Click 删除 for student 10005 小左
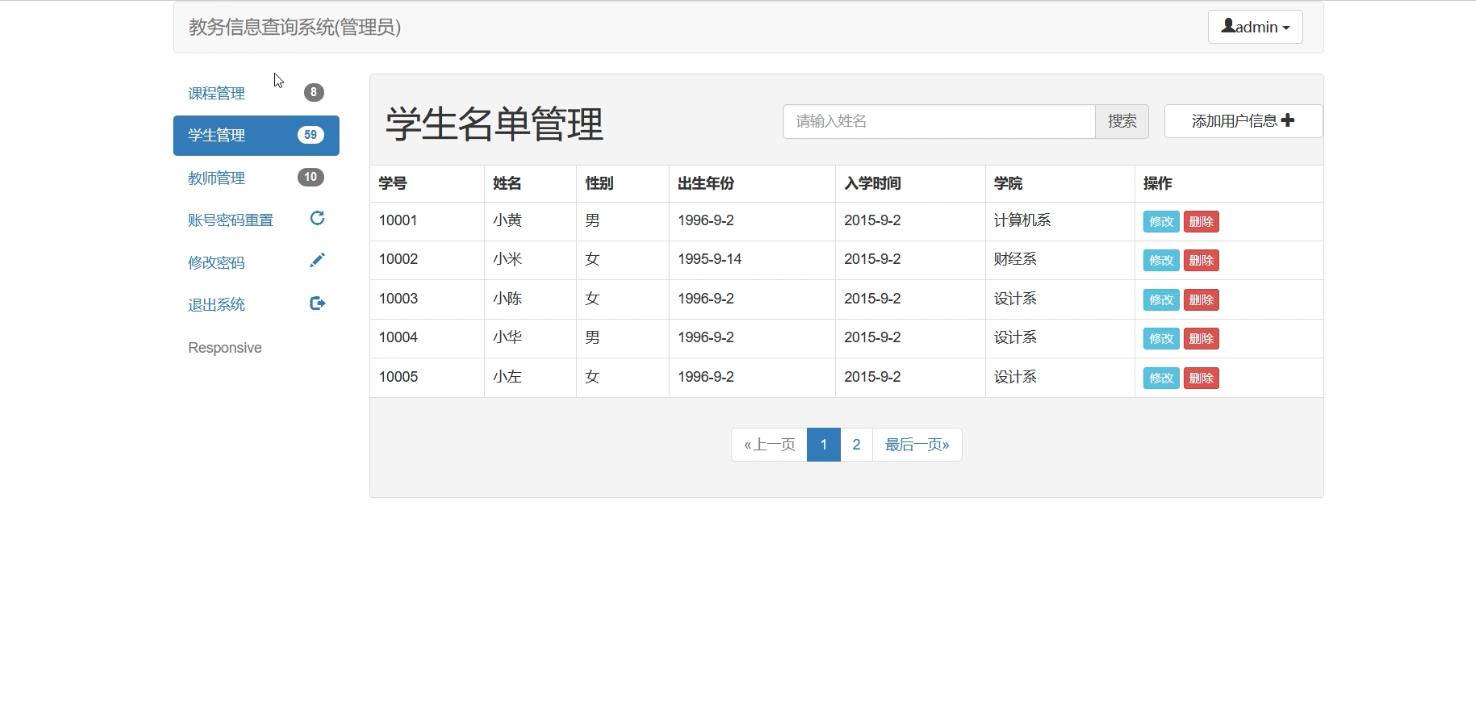Viewport: 1476px width, 708px height. (1201, 378)
